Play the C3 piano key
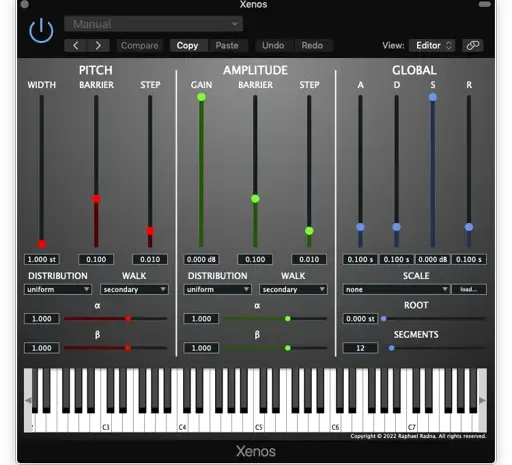The image size is (512, 465). click(106, 423)
